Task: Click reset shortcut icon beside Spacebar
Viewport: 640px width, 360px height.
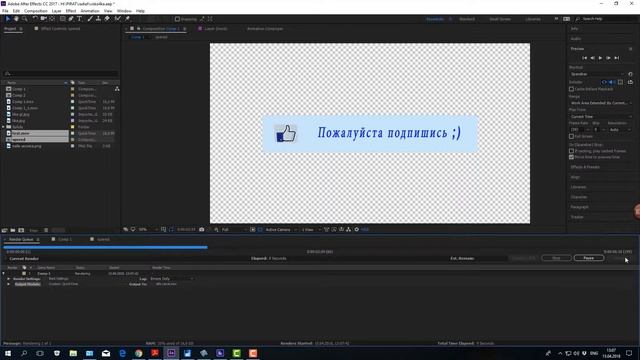Action: [630, 74]
